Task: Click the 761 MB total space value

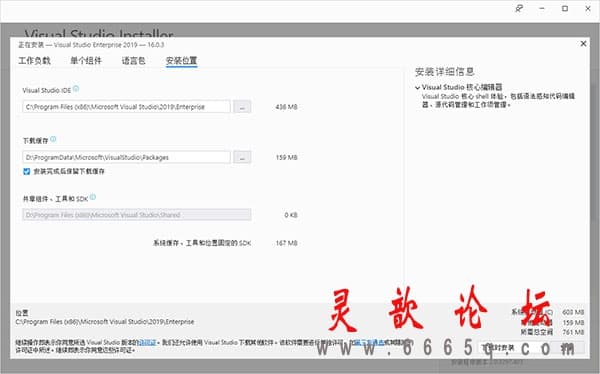Action: click(x=573, y=332)
